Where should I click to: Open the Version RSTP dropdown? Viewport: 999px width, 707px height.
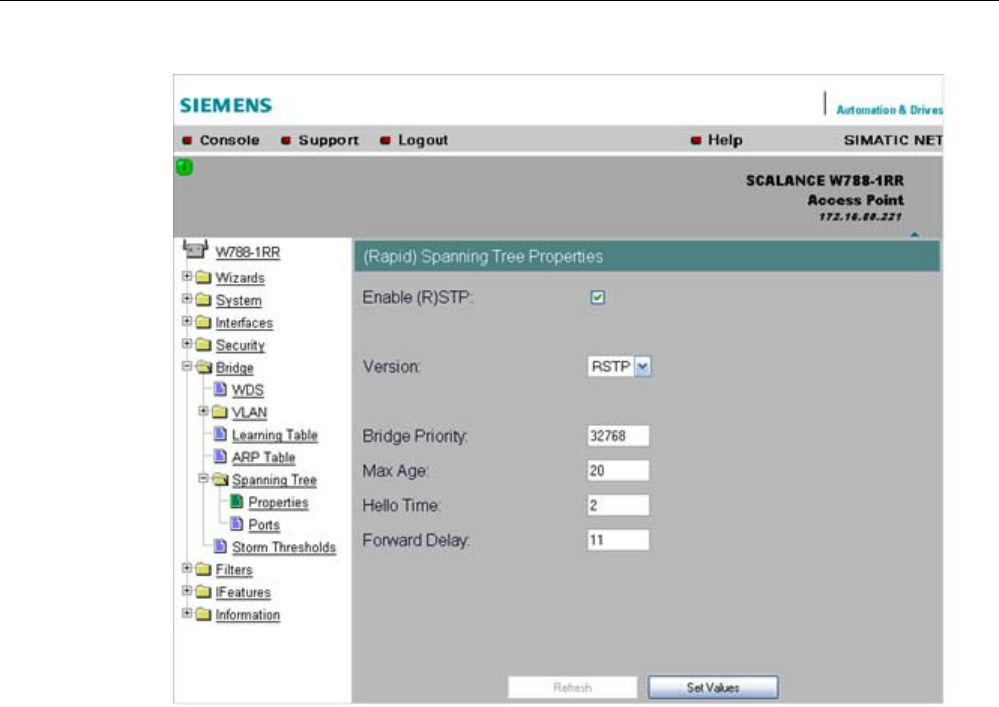pyautogui.click(x=642, y=366)
